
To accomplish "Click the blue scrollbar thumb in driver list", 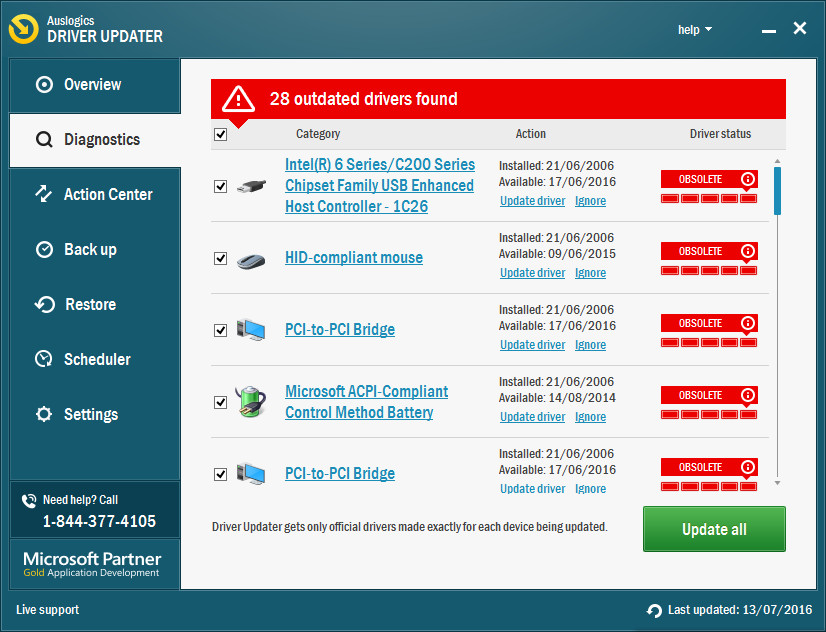I will click(778, 191).
